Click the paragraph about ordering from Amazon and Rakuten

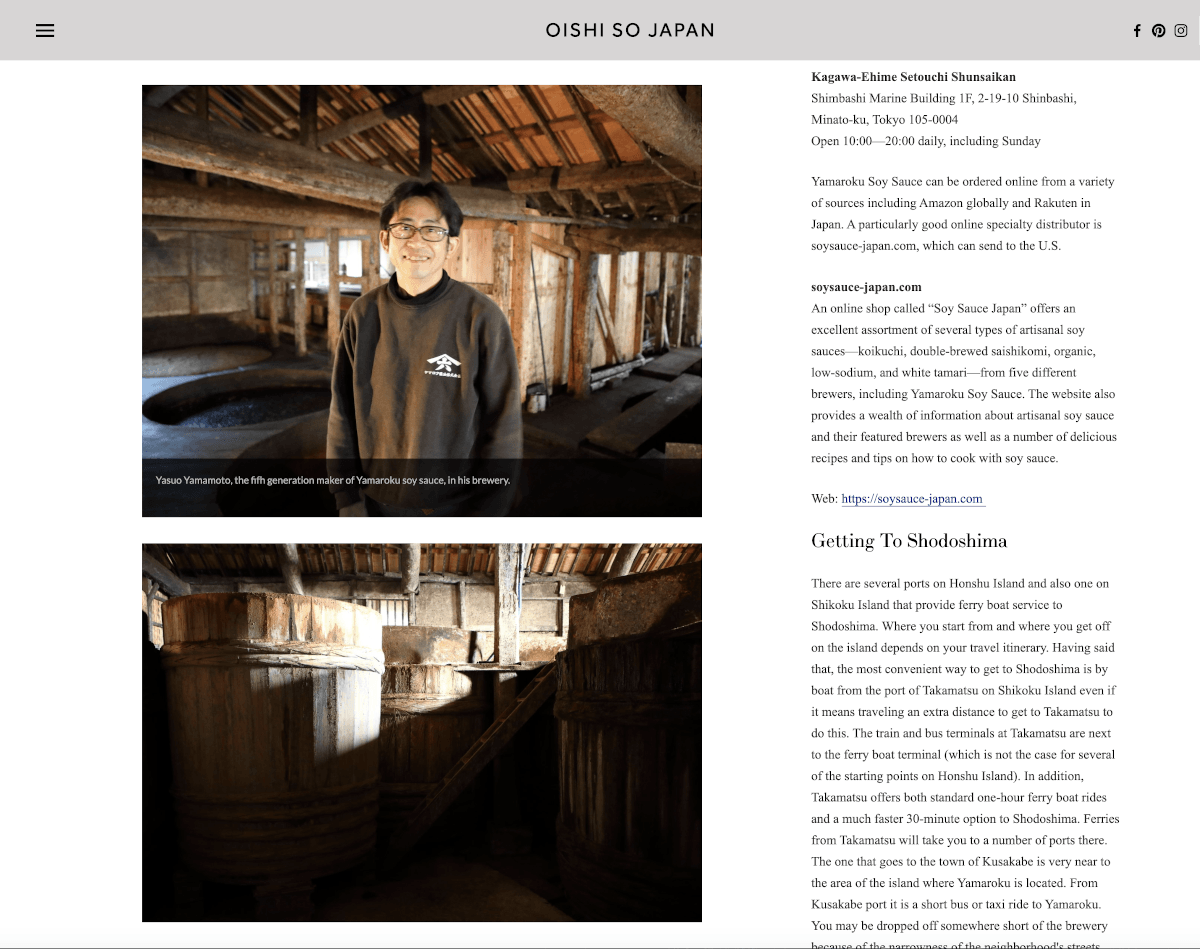click(963, 213)
